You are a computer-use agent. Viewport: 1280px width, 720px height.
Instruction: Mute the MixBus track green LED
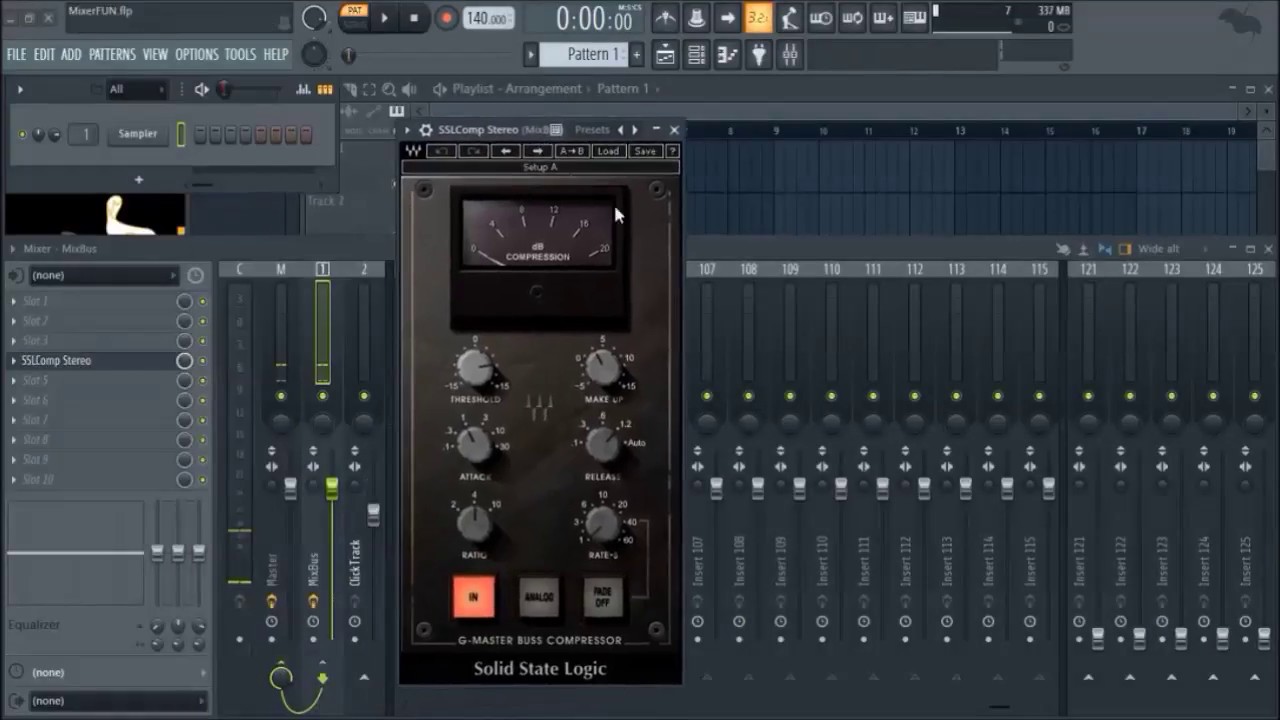(x=322, y=397)
